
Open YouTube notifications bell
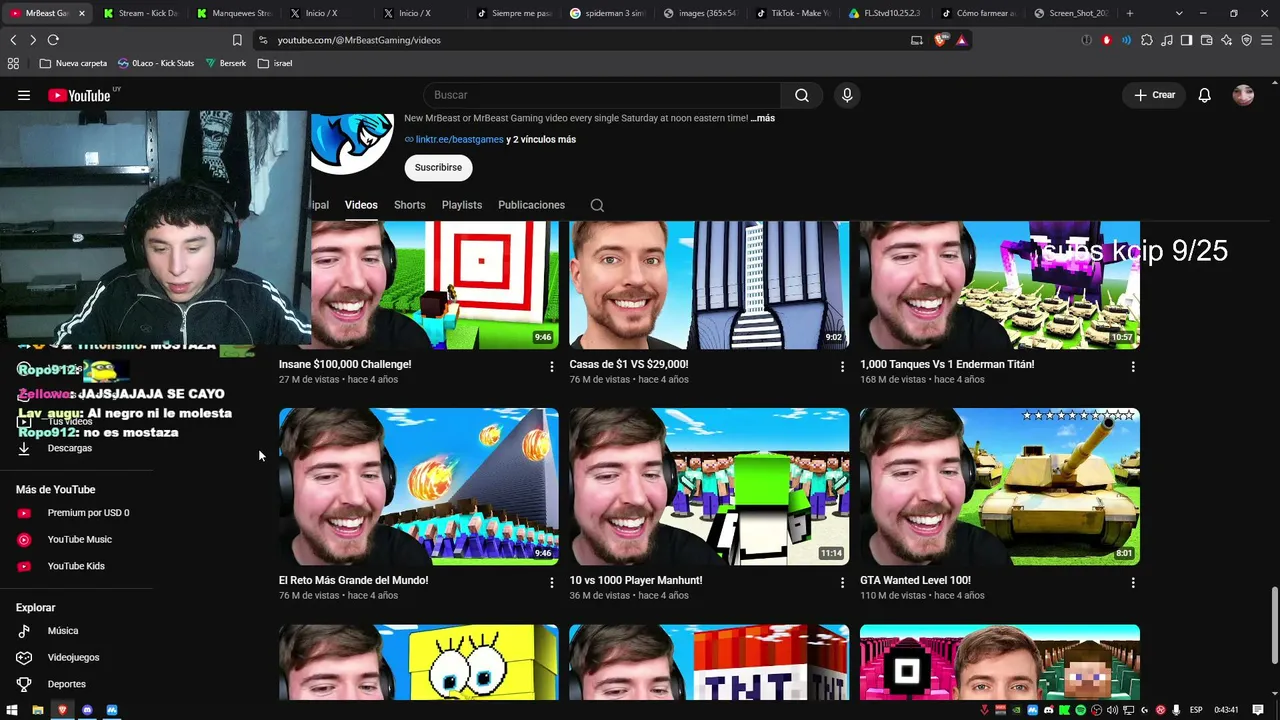point(1205,95)
